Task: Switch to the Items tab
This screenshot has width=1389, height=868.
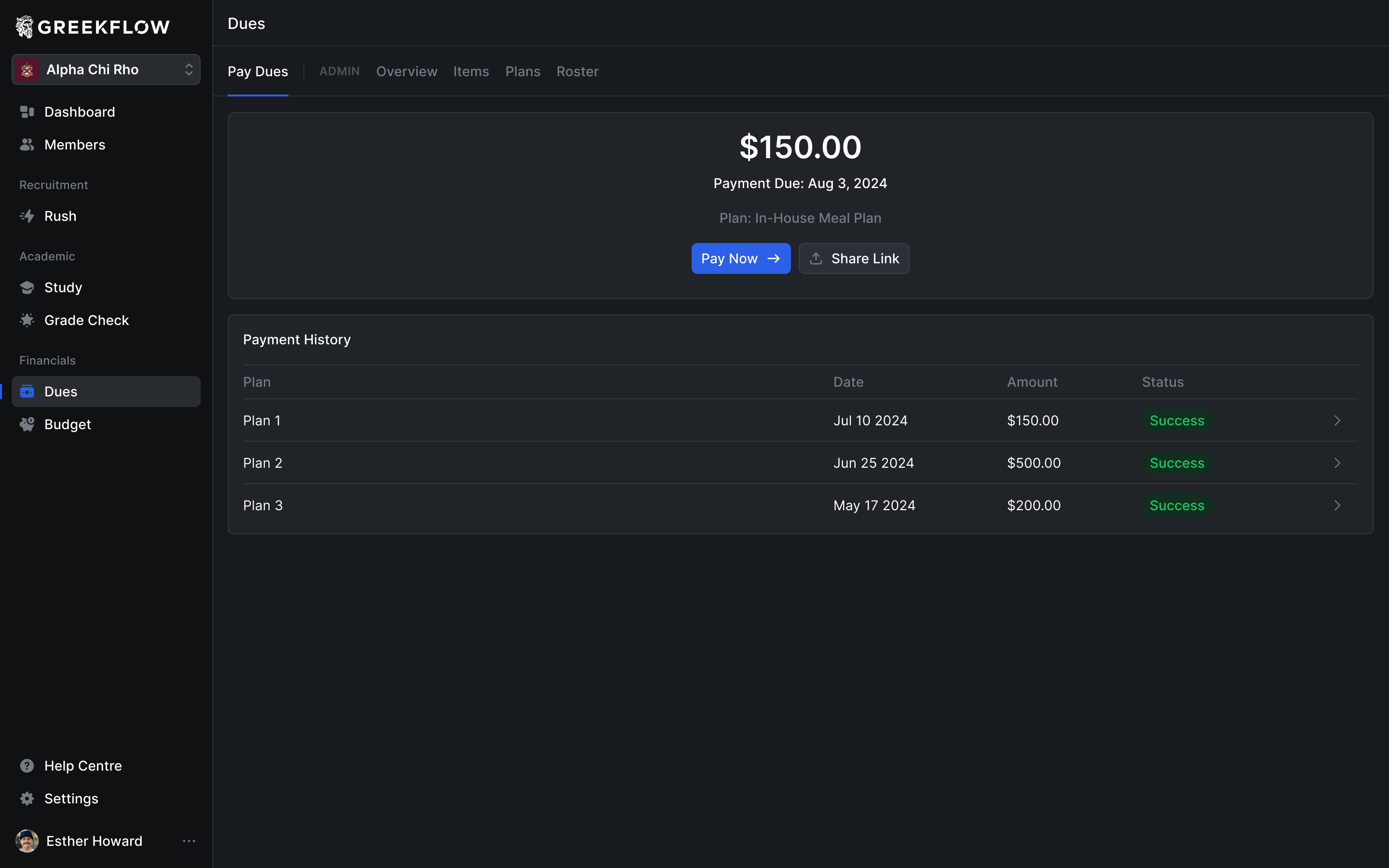Action: coord(471,71)
